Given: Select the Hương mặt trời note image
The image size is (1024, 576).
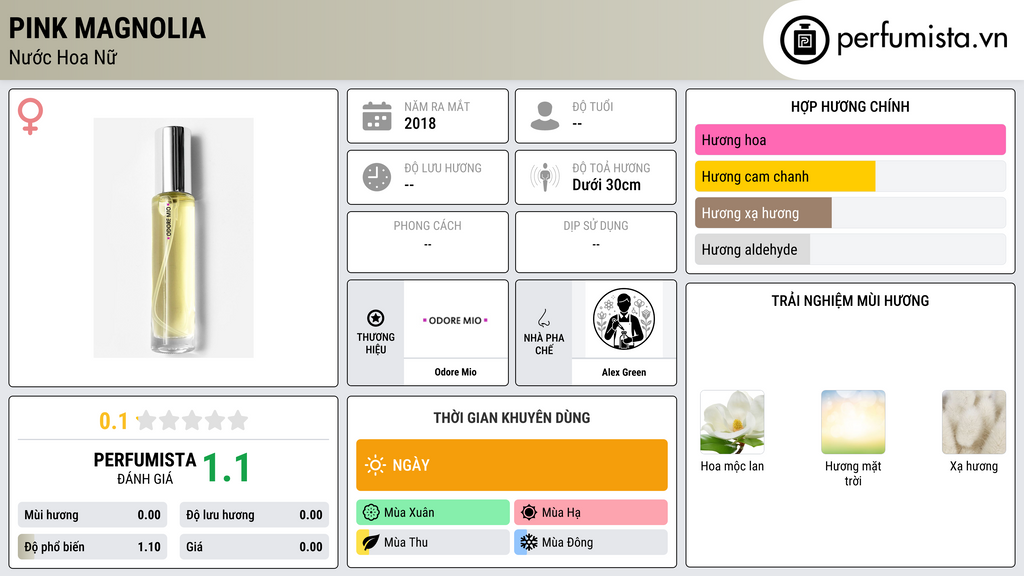Looking at the screenshot, I should point(853,422).
